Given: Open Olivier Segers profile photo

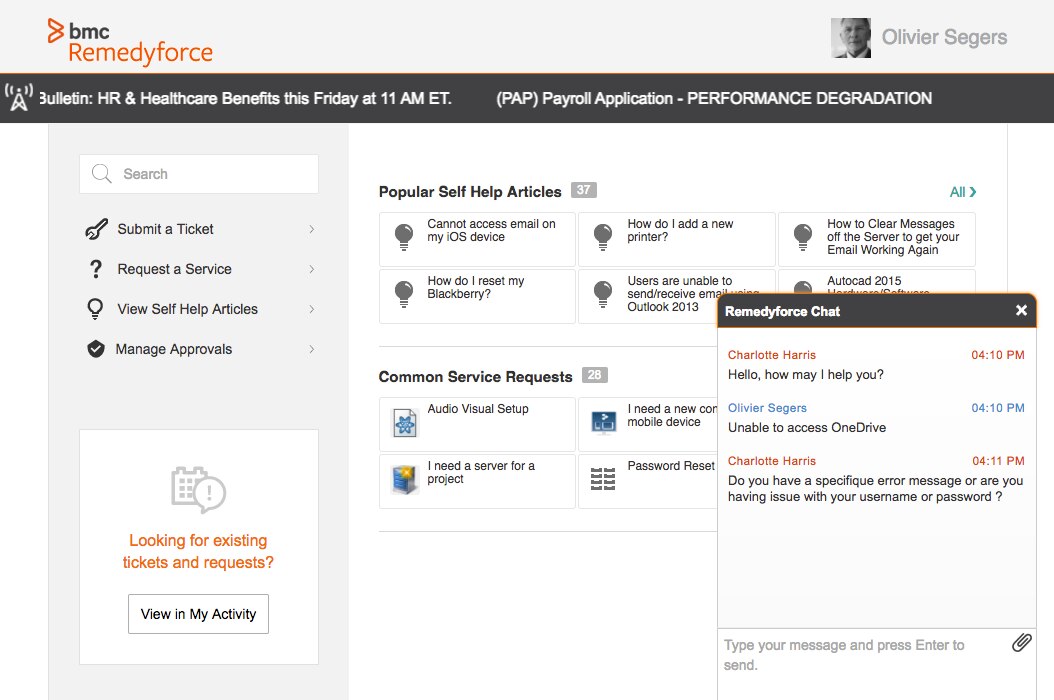Looking at the screenshot, I should [850, 38].
